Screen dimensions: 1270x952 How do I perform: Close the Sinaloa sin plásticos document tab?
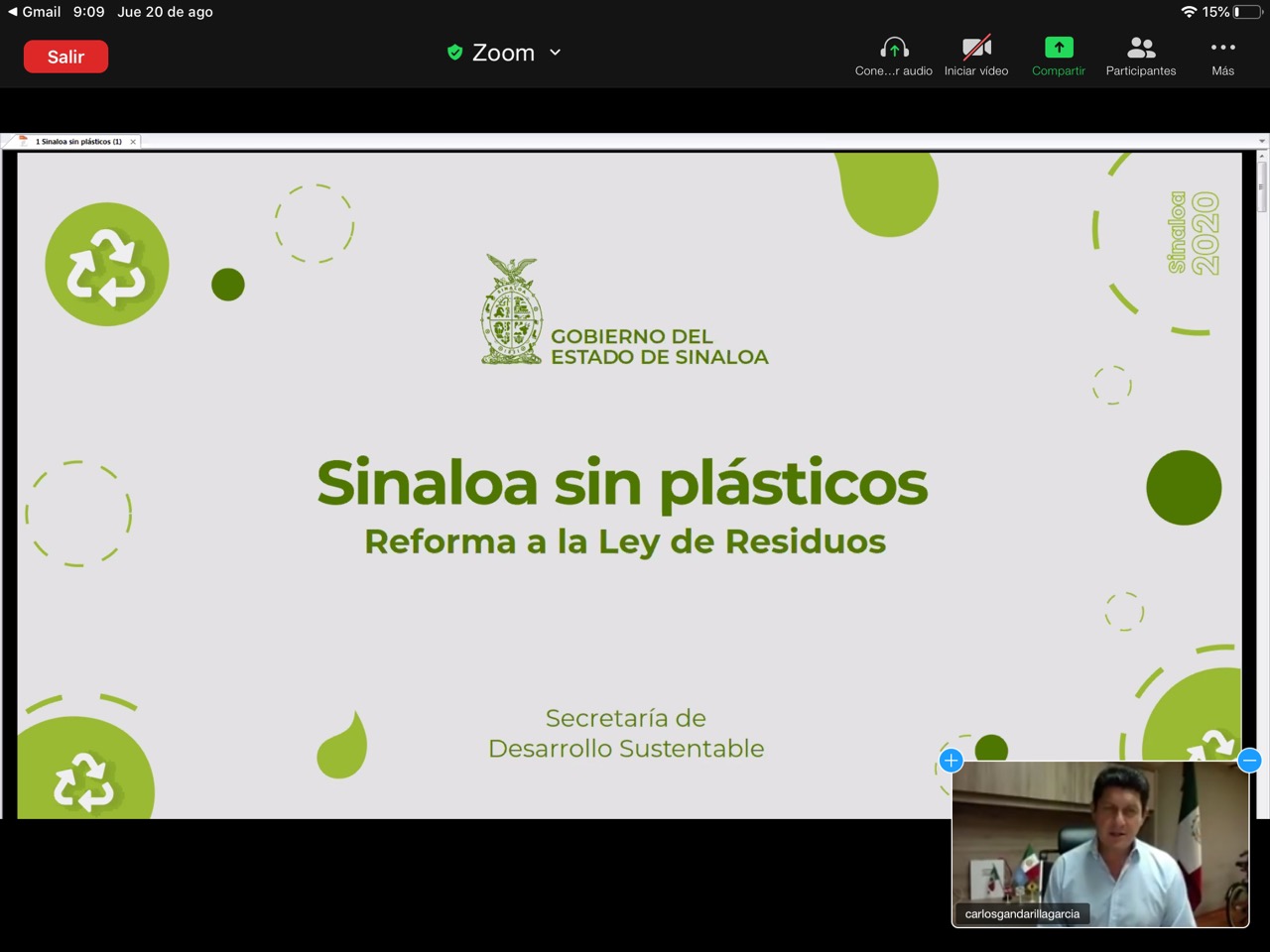(133, 142)
